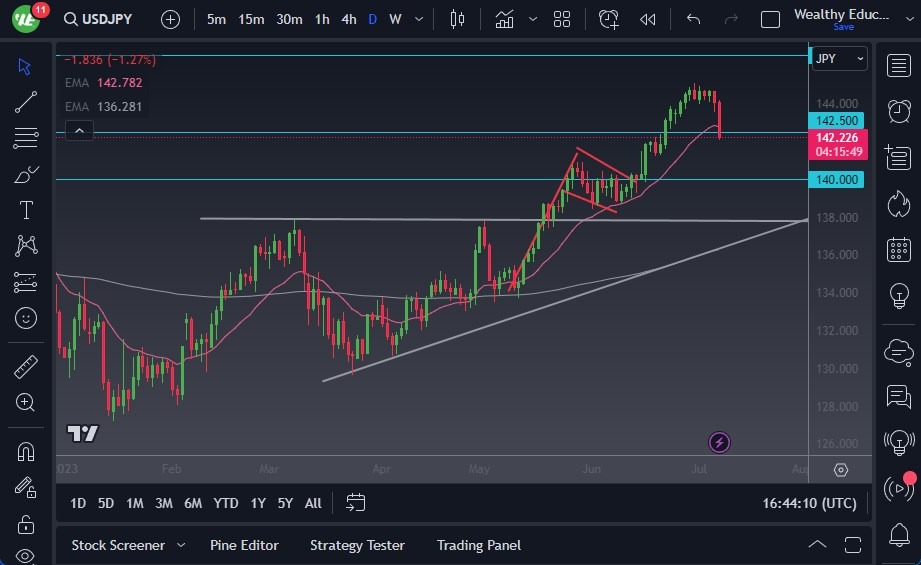Image resolution: width=921 pixels, height=565 pixels.
Task: Click the USDJPY symbol search field
Action: (104, 19)
